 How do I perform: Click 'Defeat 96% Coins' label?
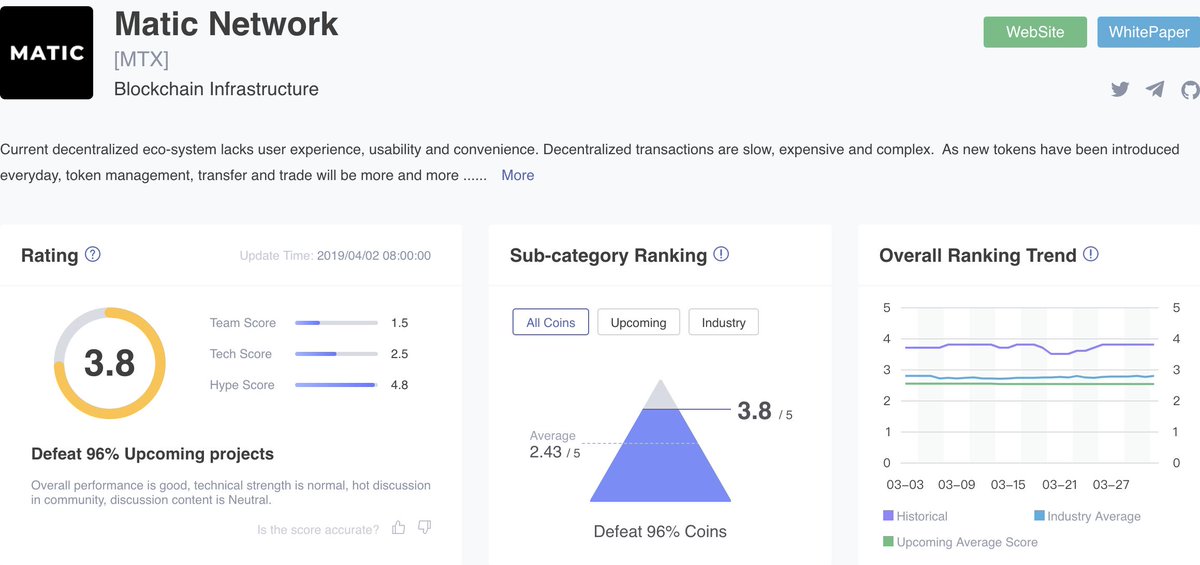coord(660,531)
